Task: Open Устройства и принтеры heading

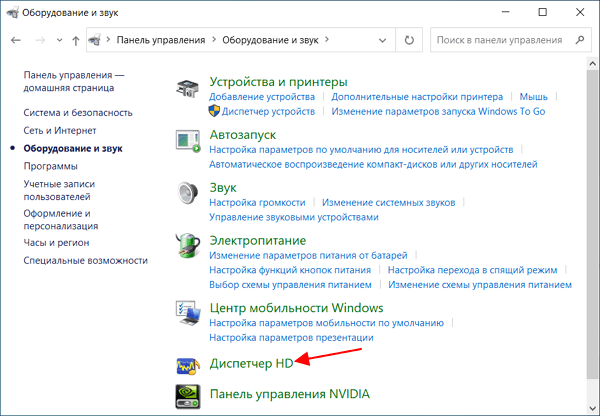Action: click(278, 82)
